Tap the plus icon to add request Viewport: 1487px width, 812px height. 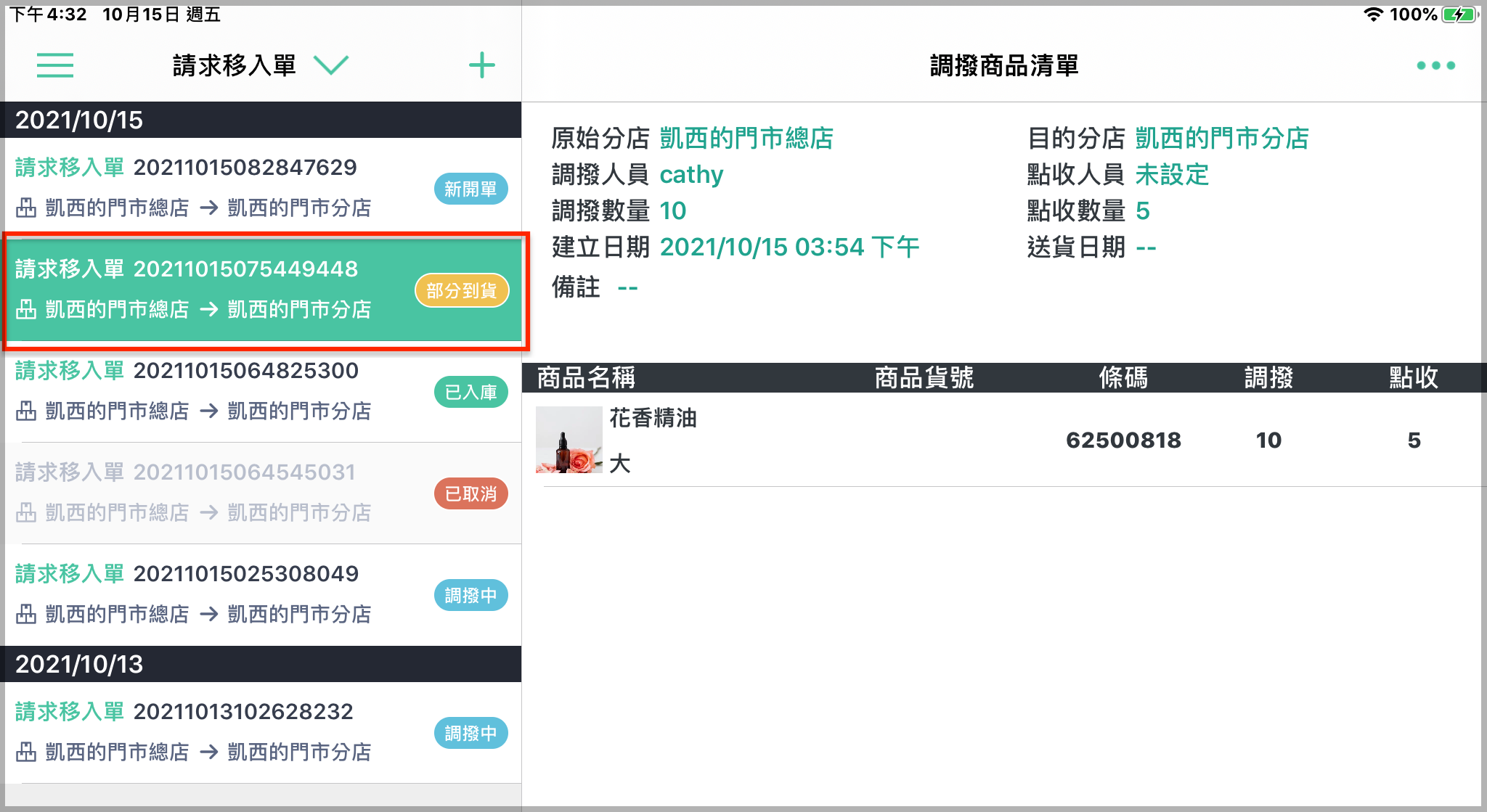click(x=482, y=65)
